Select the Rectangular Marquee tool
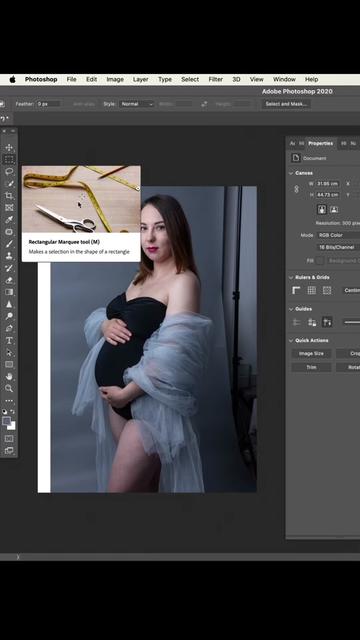Viewport: 360px width, 640px height. pyautogui.click(x=9, y=159)
